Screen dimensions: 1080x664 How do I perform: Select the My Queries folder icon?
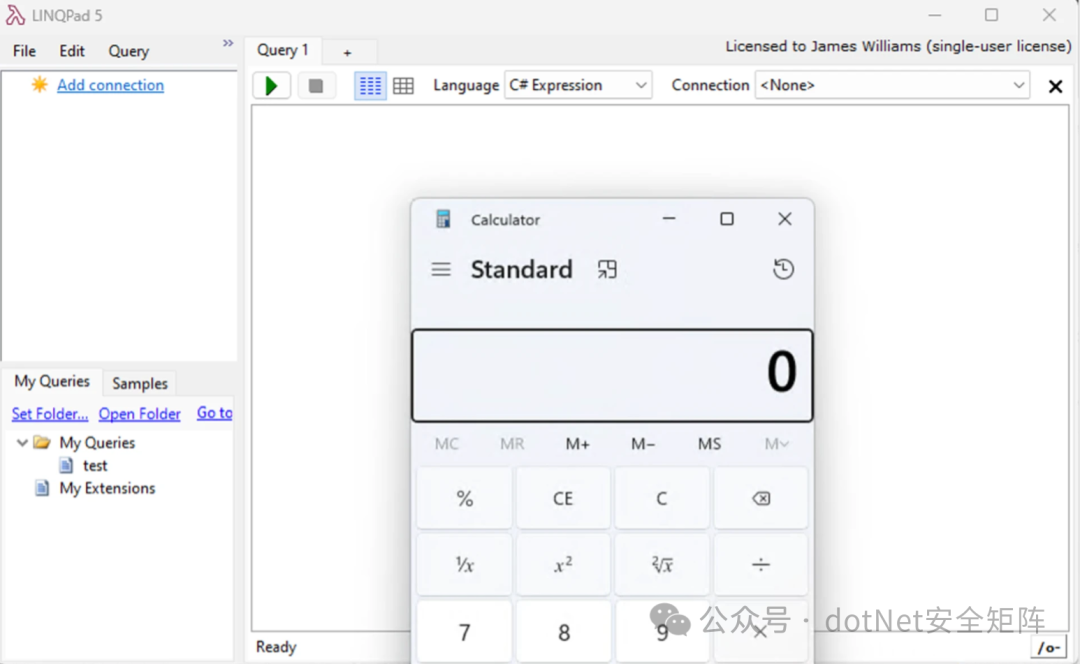[42, 442]
